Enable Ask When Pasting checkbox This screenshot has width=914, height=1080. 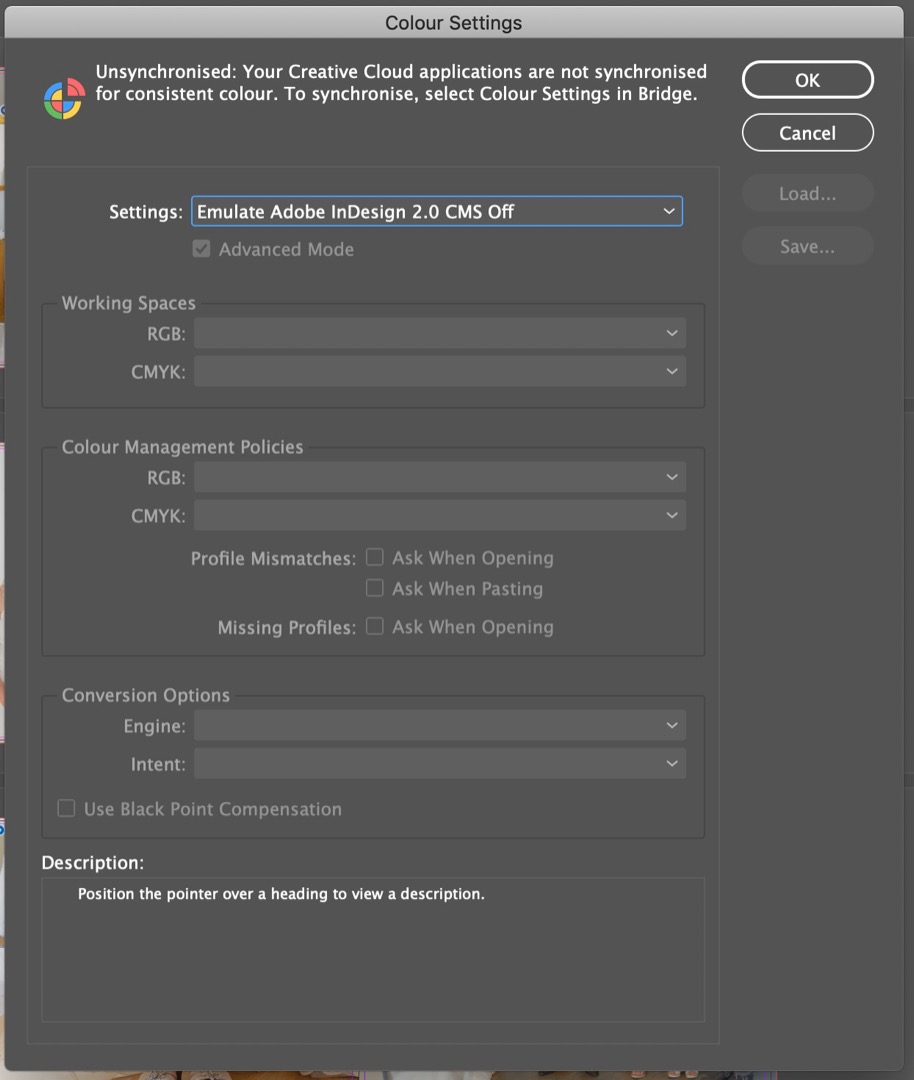[x=375, y=588]
